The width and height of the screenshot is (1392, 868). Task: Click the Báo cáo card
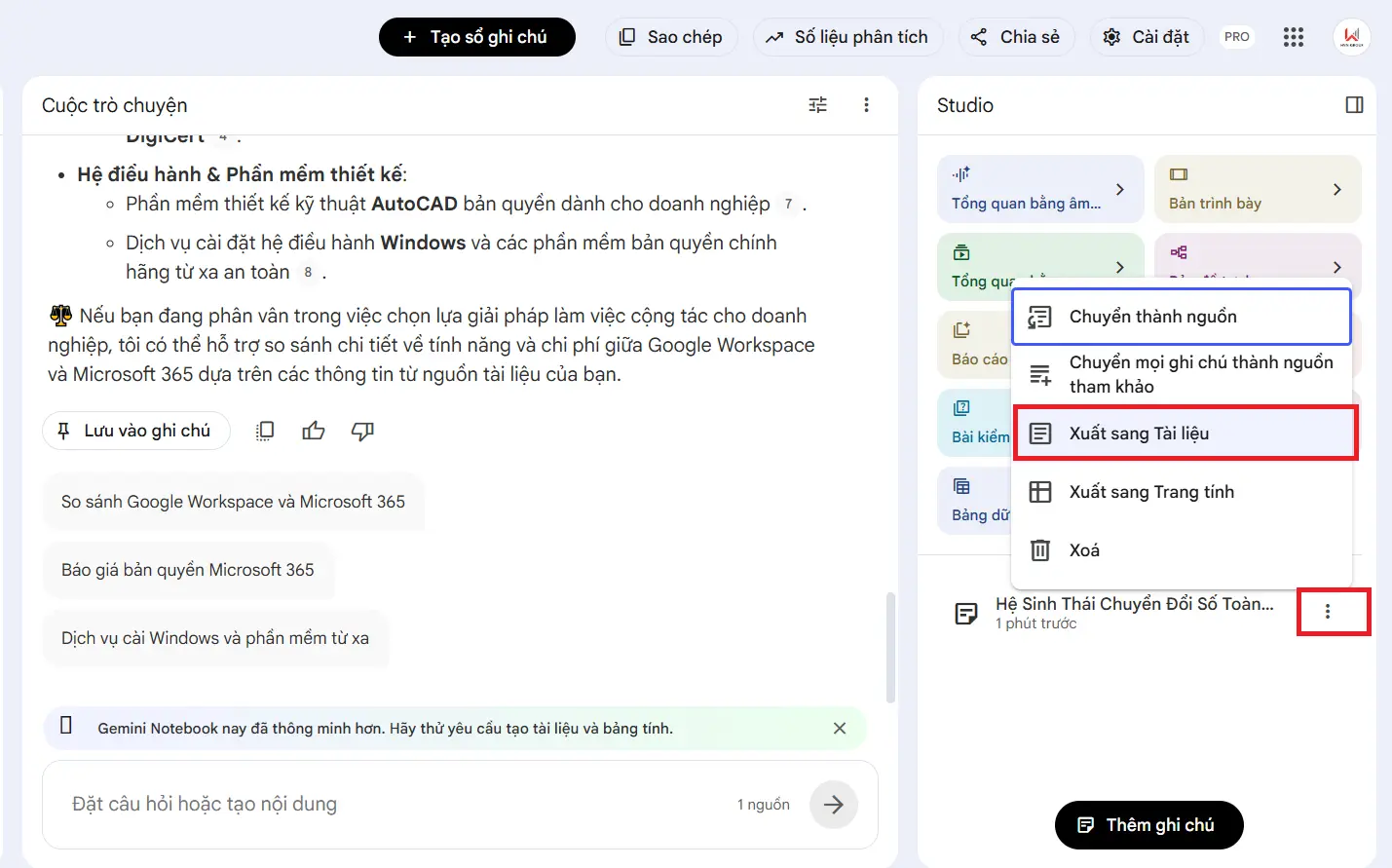coord(975,345)
